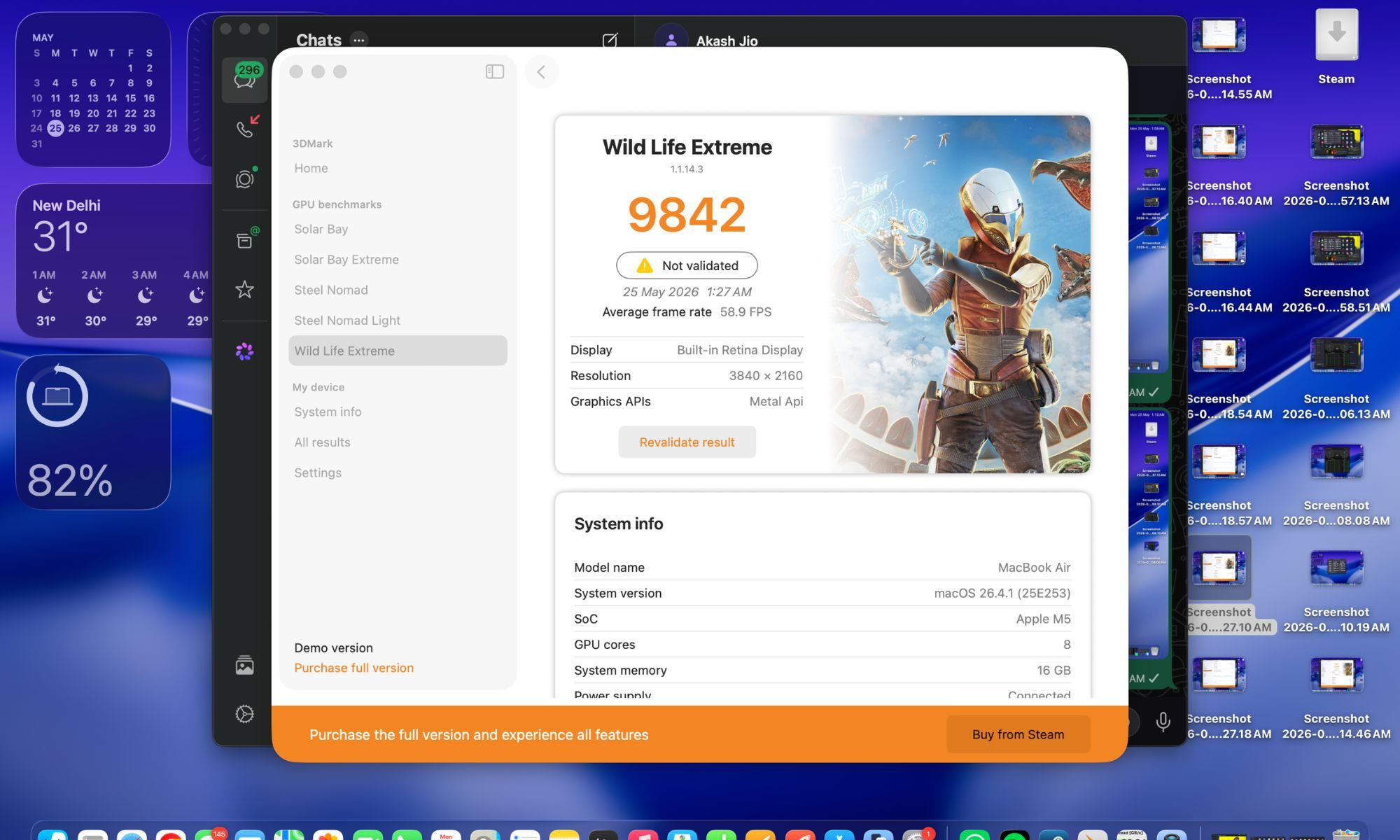
Task: Select Steel Nomad benchmark
Action: click(x=330, y=290)
